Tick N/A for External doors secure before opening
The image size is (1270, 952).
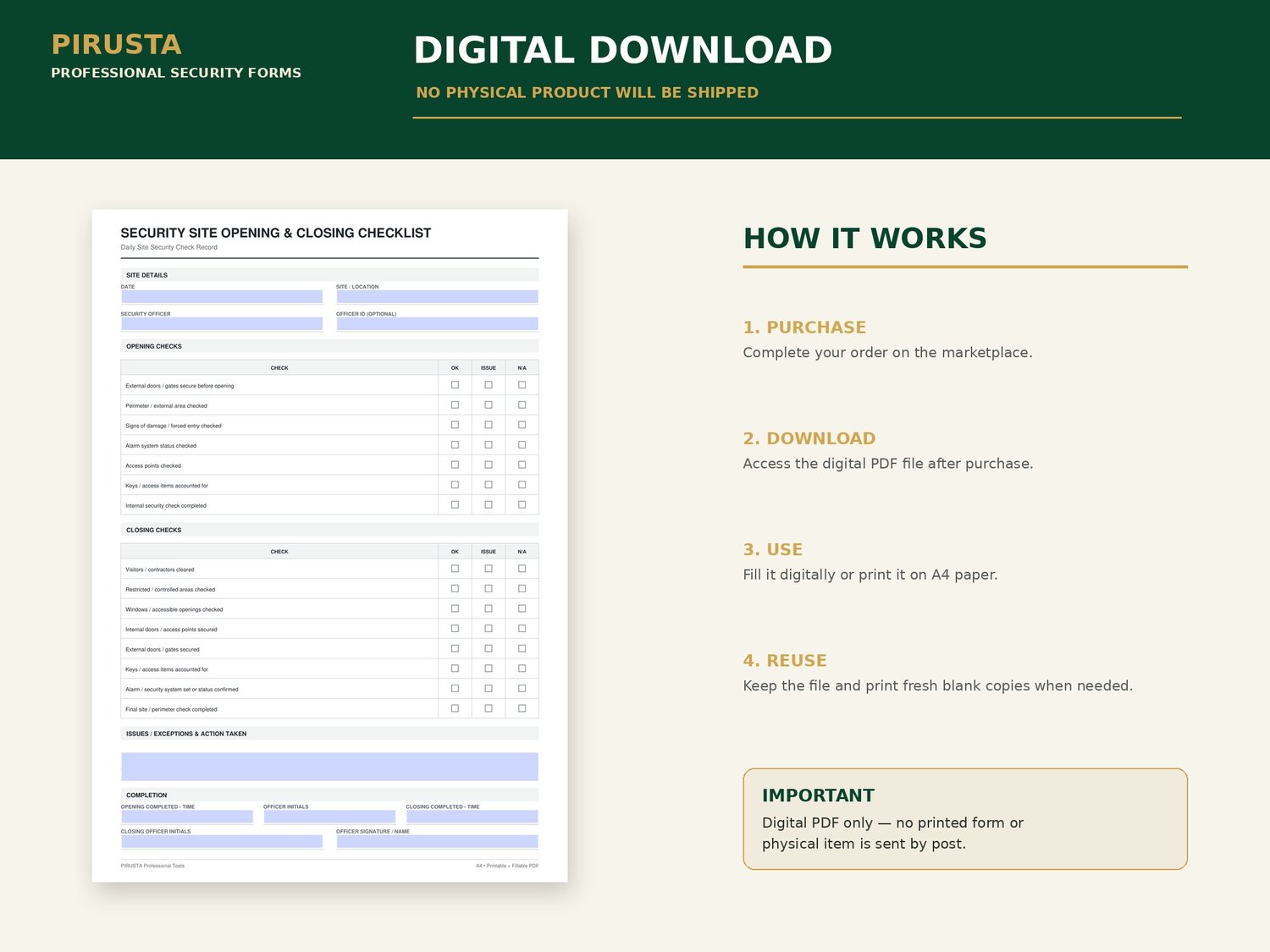pyautogui.click(x=522, y=385)
